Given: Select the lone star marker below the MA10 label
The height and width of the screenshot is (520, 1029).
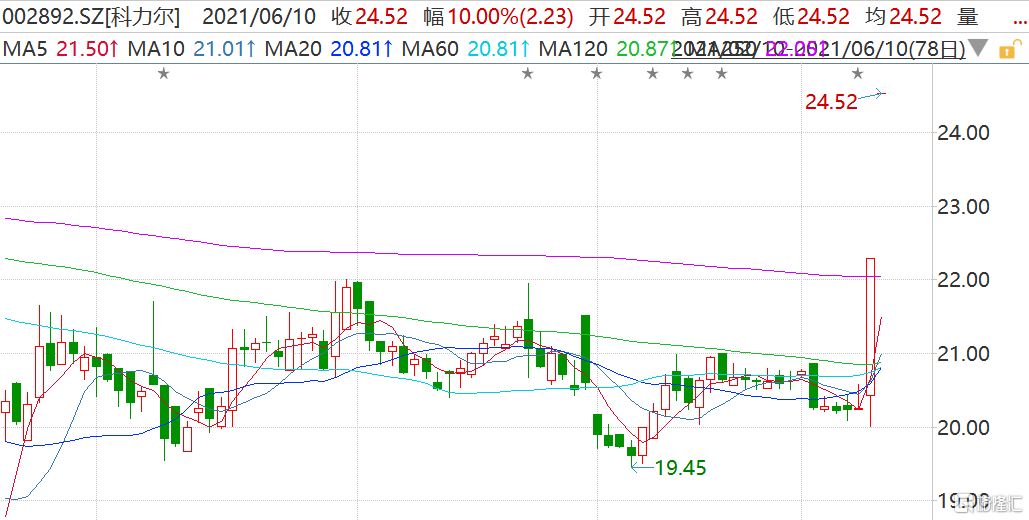Looking at the screenshot, I should click(x=163, y=74).
